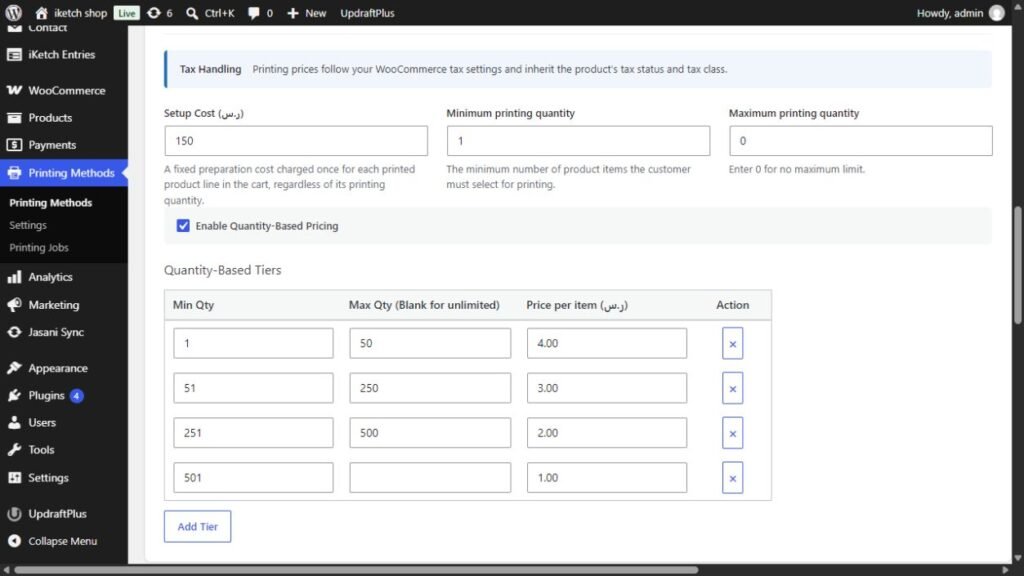The height and width of the screenshot is (576, 1024).
Task: Click the updates icon showing 6
Action: 153,13
